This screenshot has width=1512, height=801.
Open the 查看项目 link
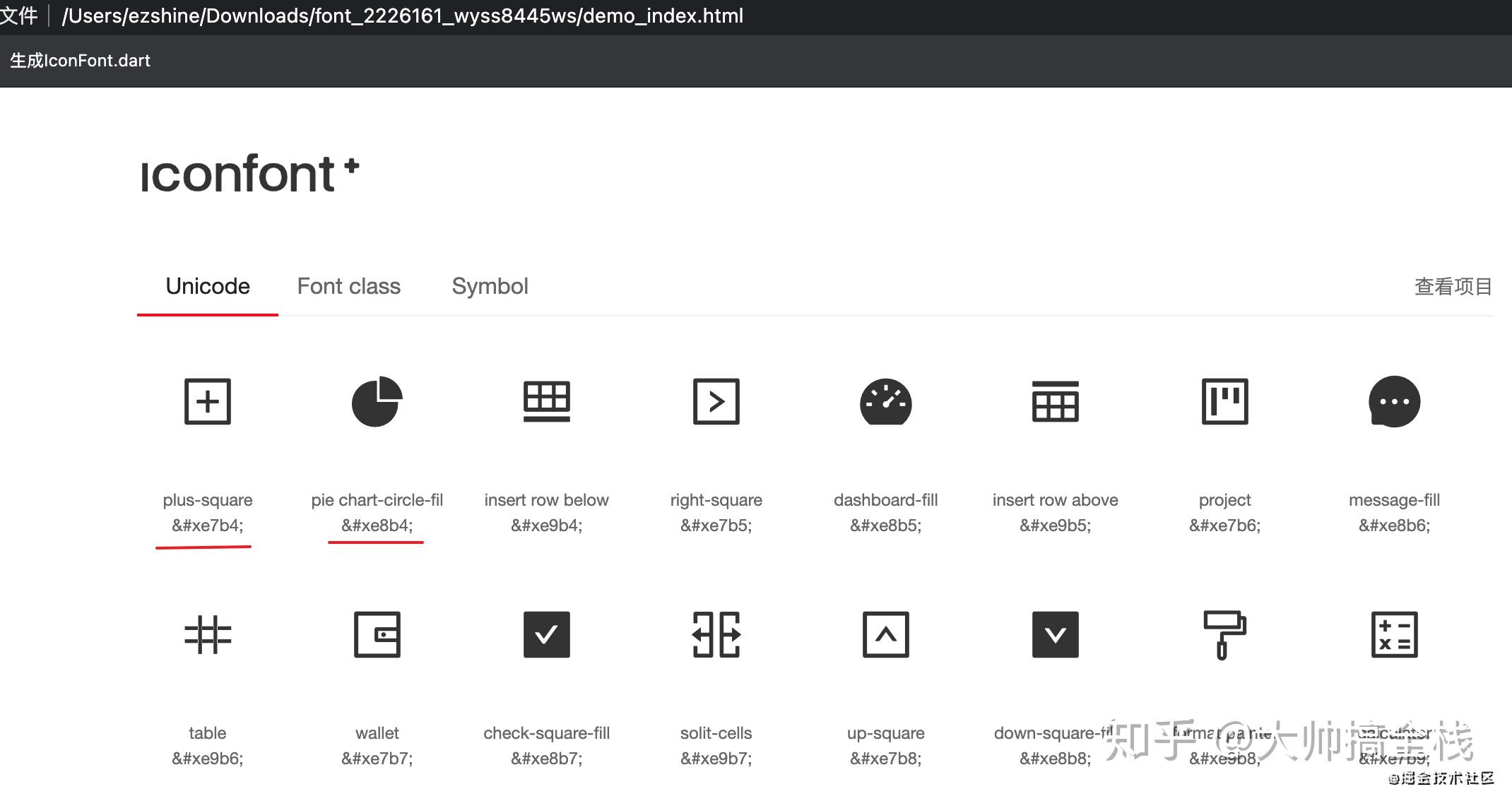click(x=1451, y=286)
